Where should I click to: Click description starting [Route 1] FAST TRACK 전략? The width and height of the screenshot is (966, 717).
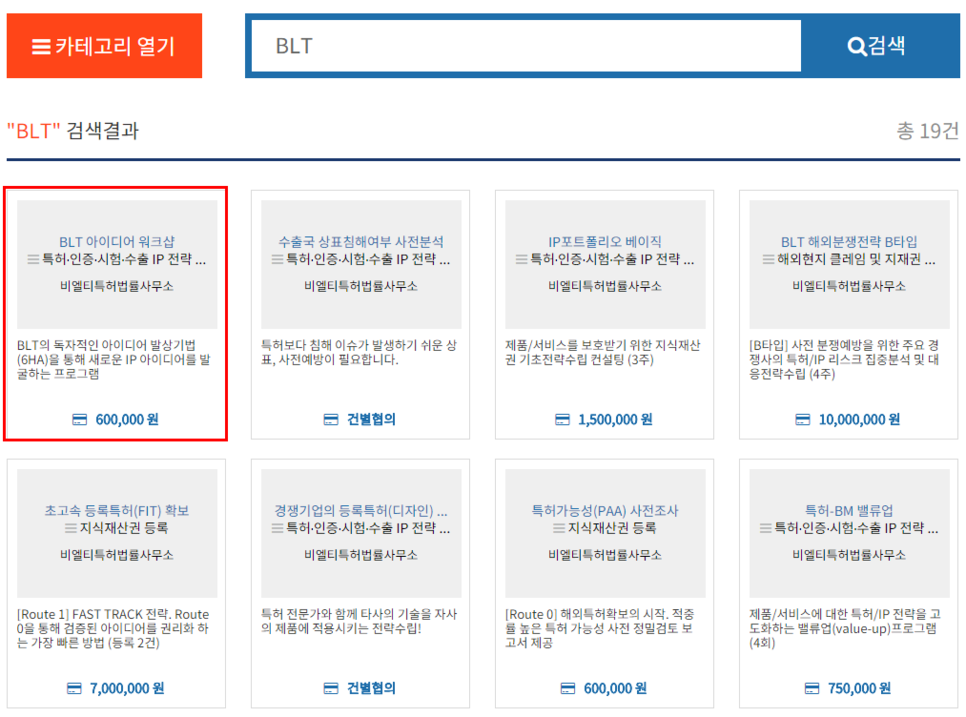pos(113,628)
